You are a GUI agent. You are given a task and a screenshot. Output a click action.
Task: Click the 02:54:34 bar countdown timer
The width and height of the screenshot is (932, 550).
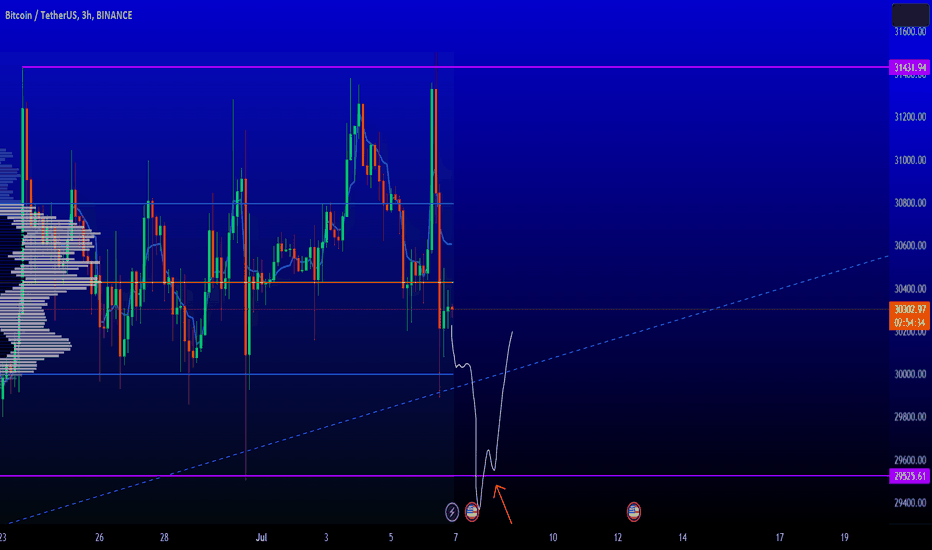tap(909, 322)
